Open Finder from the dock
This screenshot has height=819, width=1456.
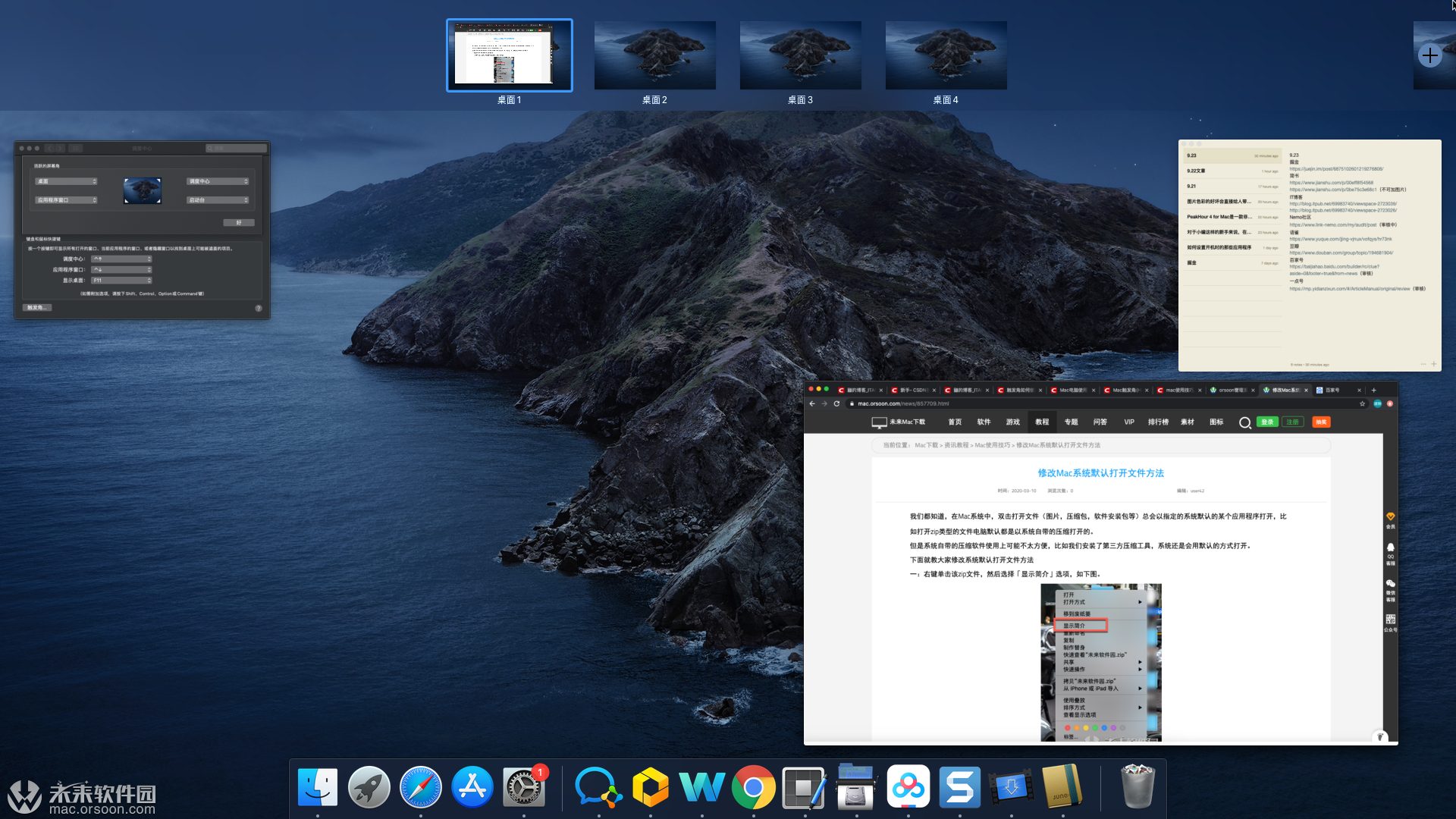[x=318, y=787]
